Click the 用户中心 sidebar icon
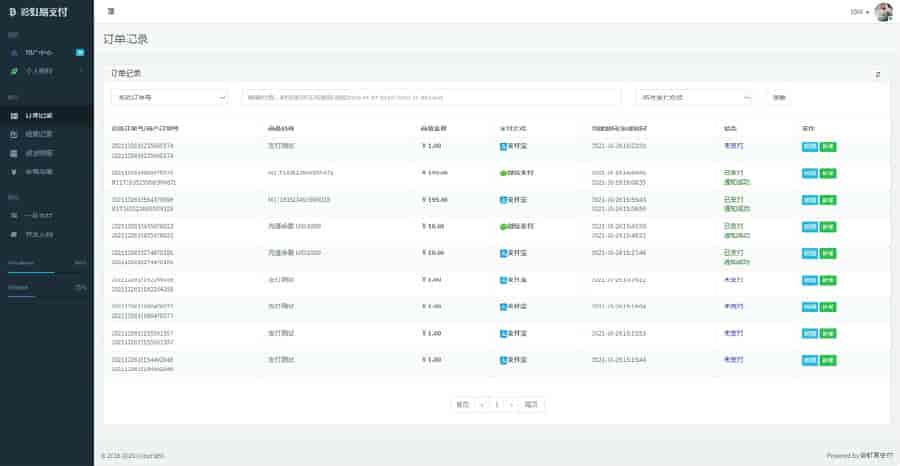 click(13, 52)
